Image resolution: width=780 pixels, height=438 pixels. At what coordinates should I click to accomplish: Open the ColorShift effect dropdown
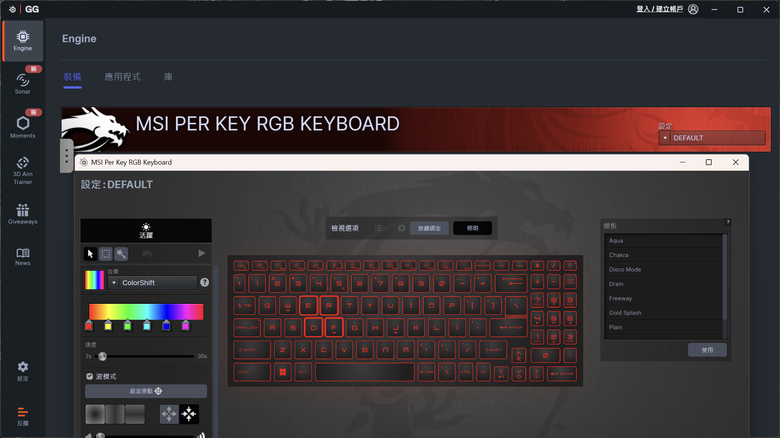152,283
